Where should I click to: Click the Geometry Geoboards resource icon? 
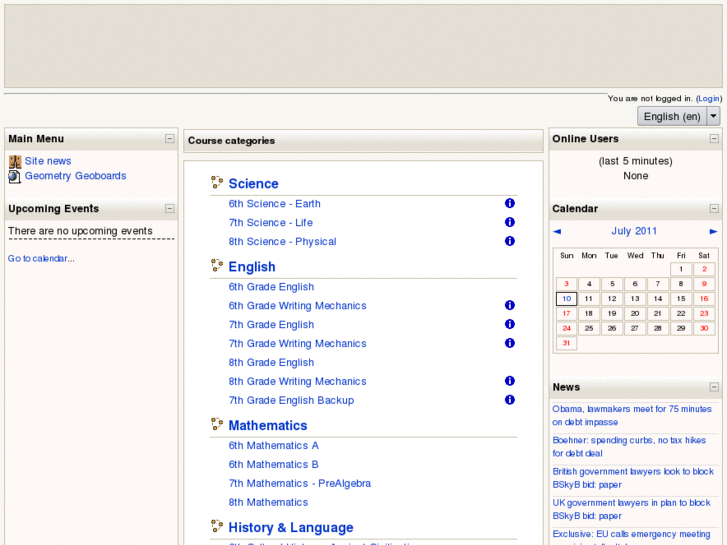[x=15, y=176]
